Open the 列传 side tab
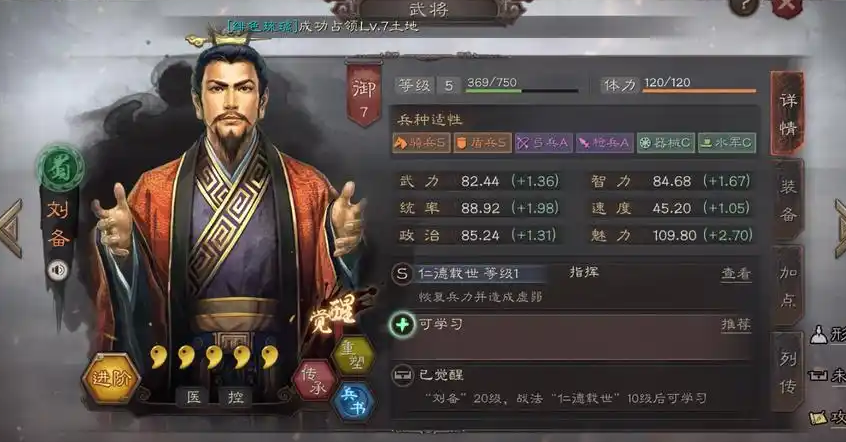 (x=788, y=372)
